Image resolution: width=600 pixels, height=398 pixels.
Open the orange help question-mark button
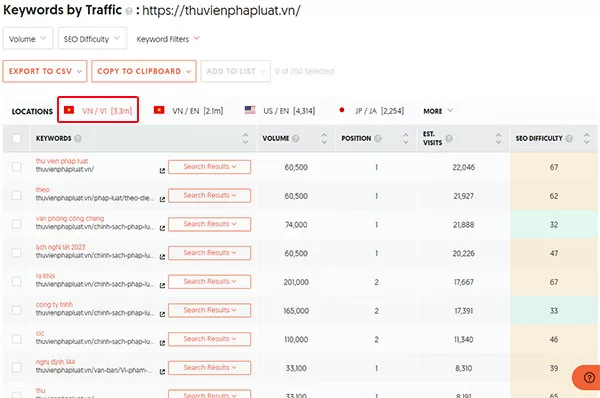click(589, 378)
